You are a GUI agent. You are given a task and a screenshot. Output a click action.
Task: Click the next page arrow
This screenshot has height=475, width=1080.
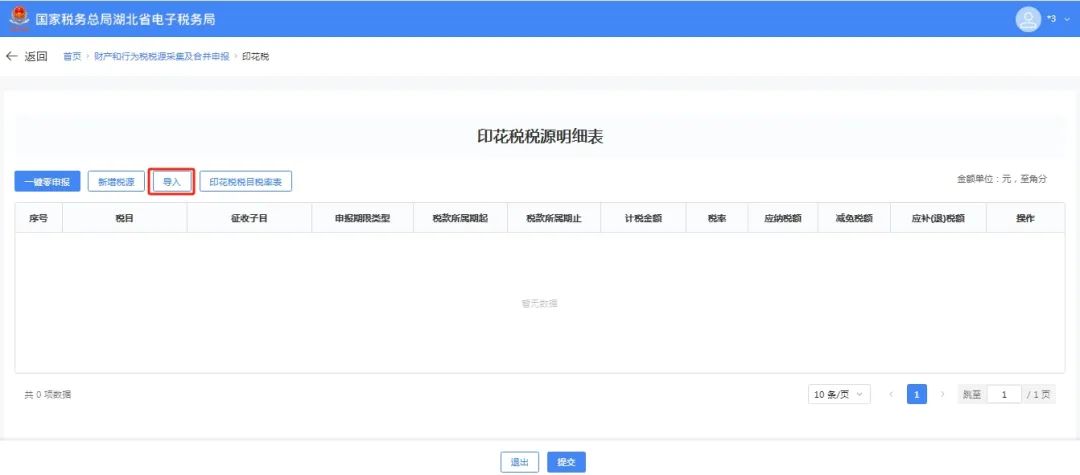tap(942, 394)
